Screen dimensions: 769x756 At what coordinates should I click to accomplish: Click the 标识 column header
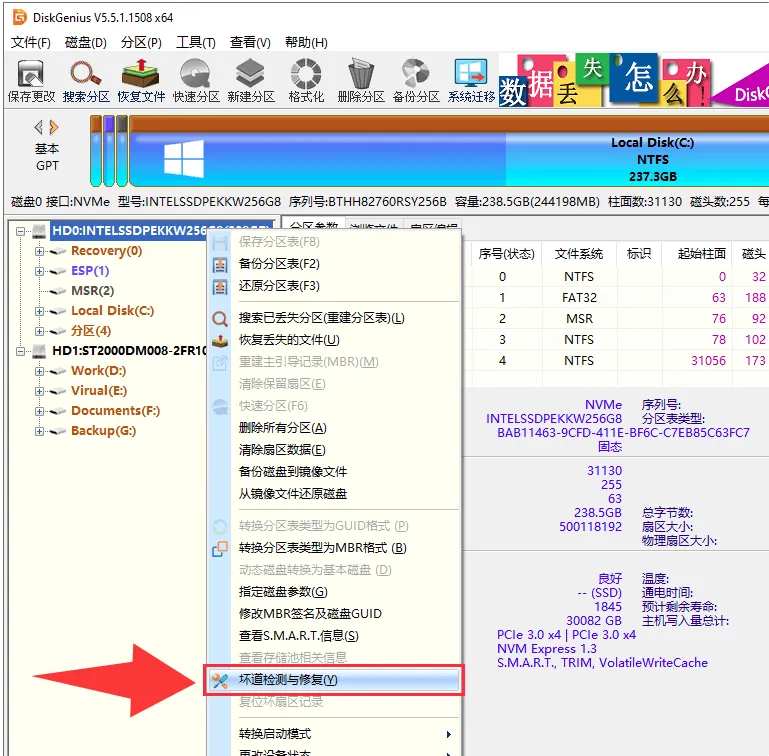(x=640, y=254)
